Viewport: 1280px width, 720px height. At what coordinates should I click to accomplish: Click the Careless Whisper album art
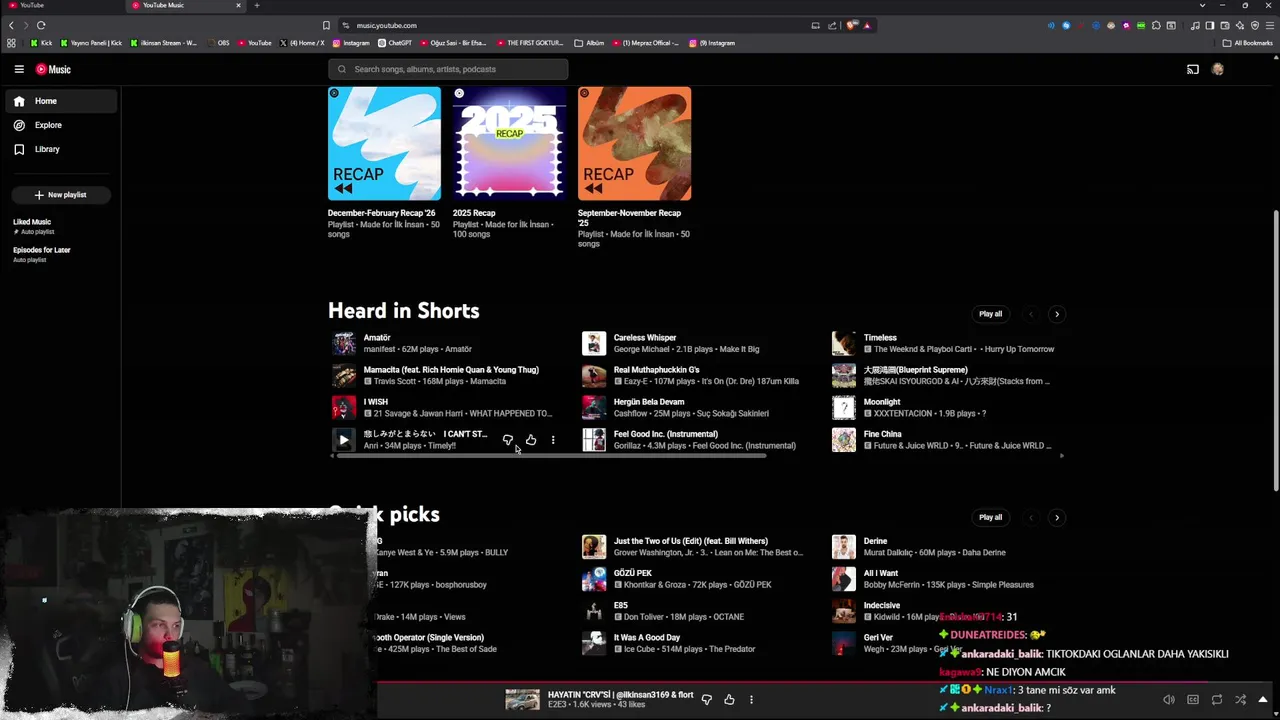pyautogui.click(x=594, y=343)
